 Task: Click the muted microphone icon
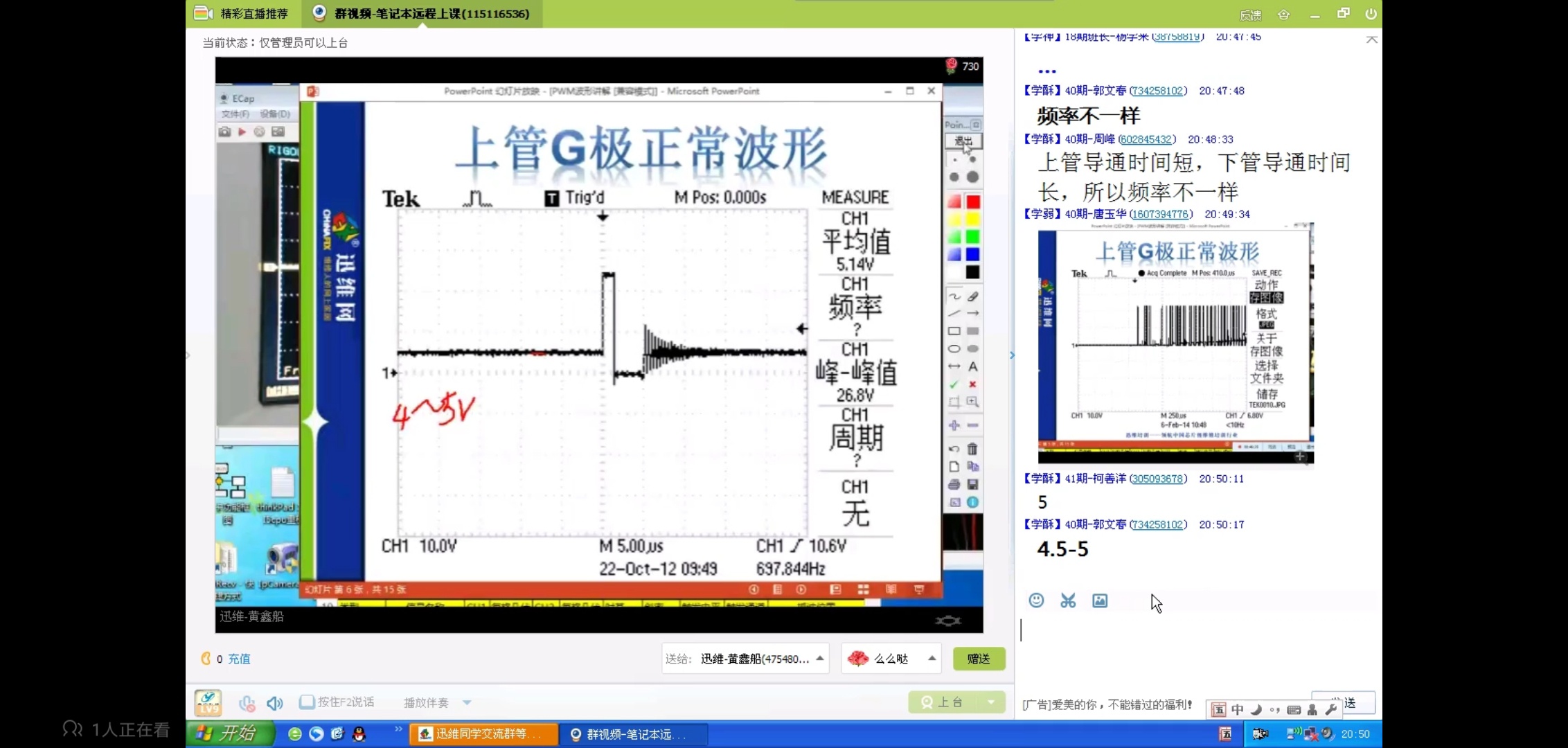pos(247,703)
